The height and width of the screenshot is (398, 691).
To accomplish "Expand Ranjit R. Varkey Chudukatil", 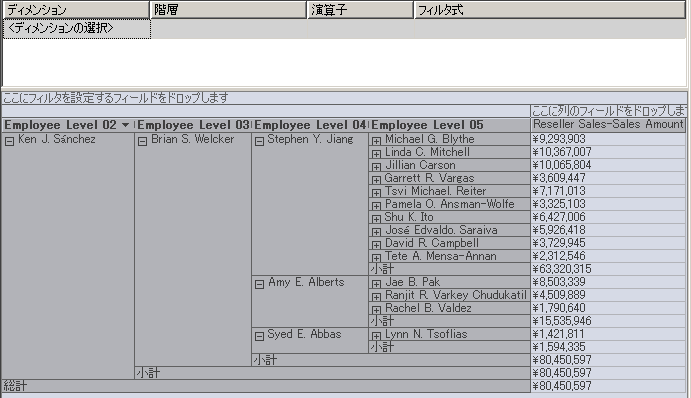I will [x=376, y=297].
